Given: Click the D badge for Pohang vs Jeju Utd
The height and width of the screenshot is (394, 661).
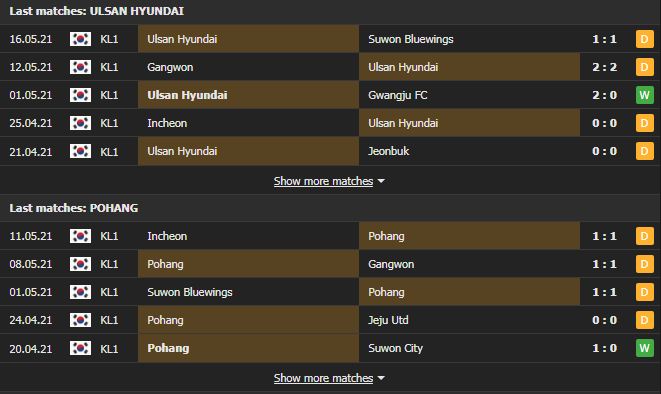Looking at the screenshot, I should tap(644, 320).
